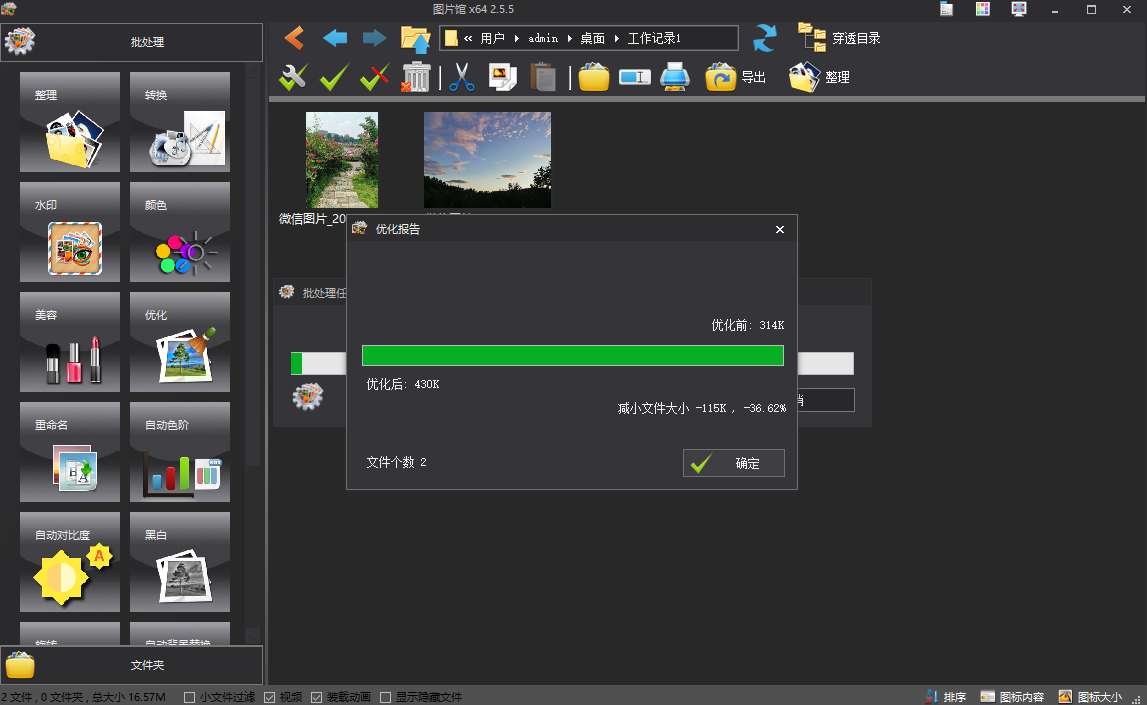Toggle the 小文件过滤 checkbox
This screenshot has width=1147, height=705.
click(190, 697)
